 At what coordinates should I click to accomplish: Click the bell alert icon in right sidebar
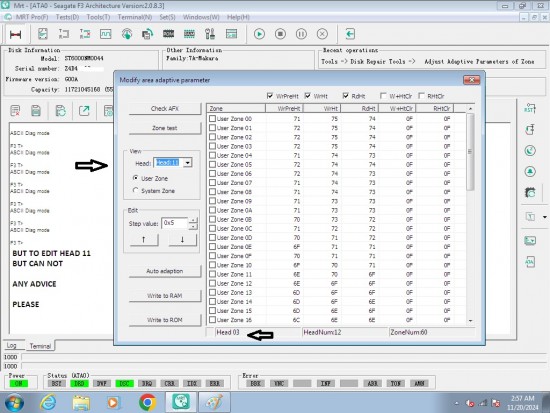click(530, 172)
